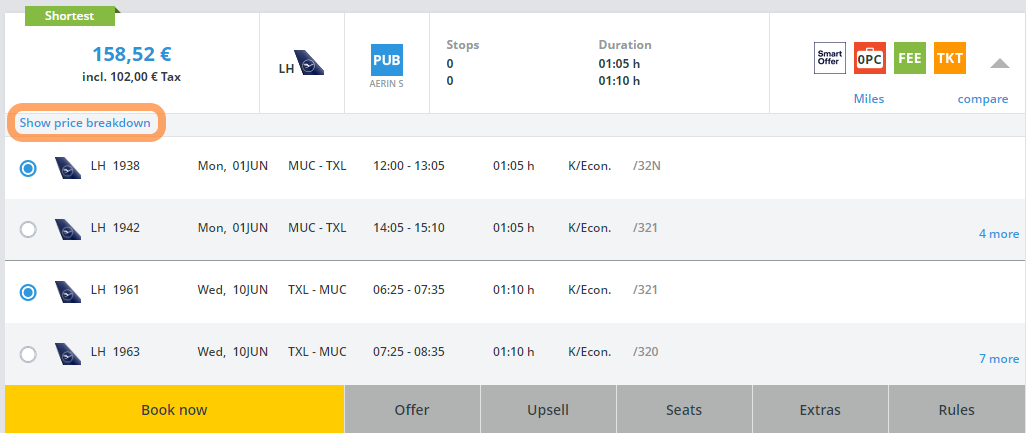Click the Smart Offer icon

pyautogui.click(x=830, y=58)
